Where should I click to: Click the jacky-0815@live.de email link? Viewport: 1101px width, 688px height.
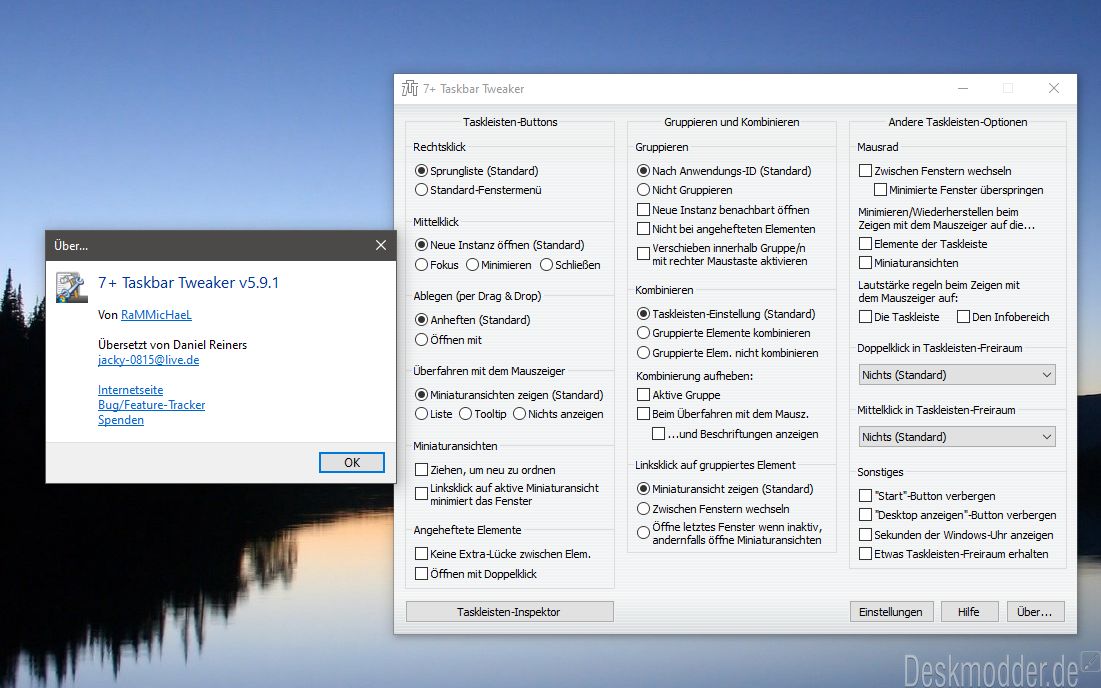click(x=149, y=360)
